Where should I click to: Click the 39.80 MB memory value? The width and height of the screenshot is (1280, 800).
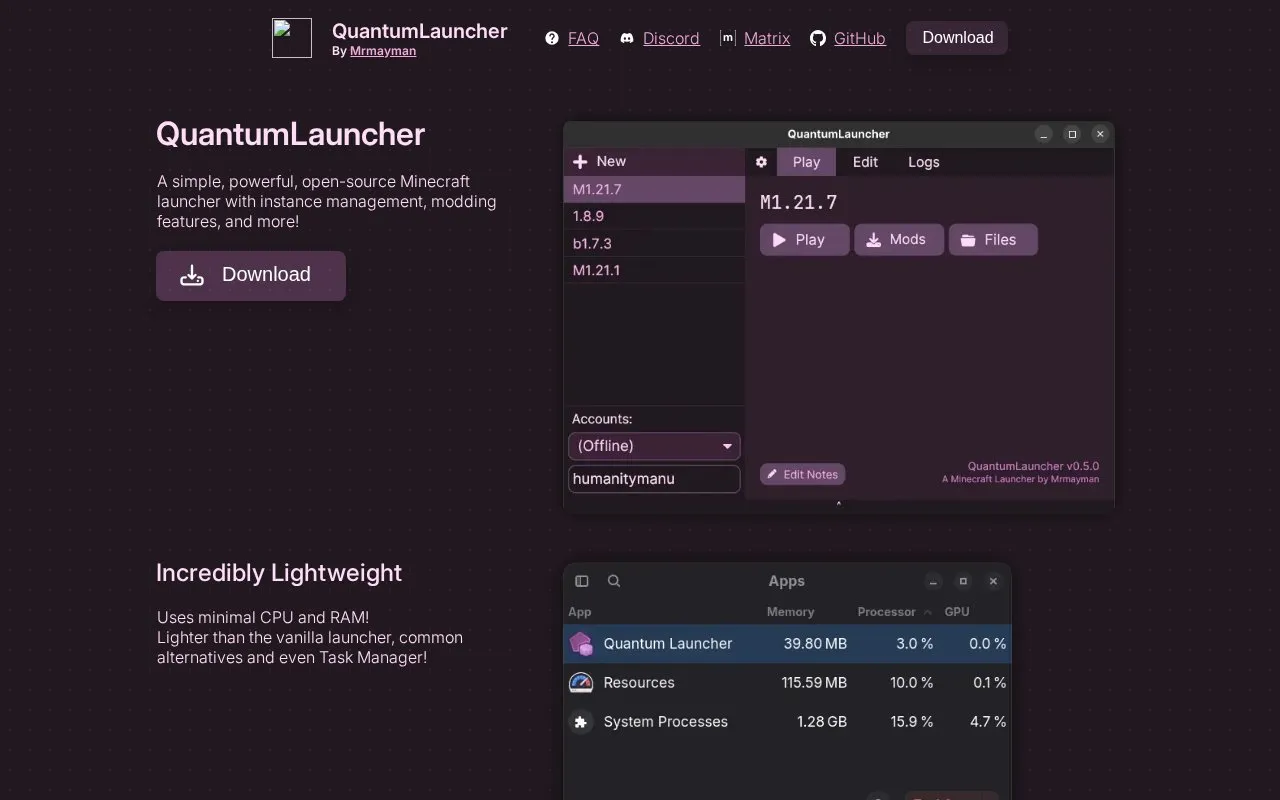[815, 644]
